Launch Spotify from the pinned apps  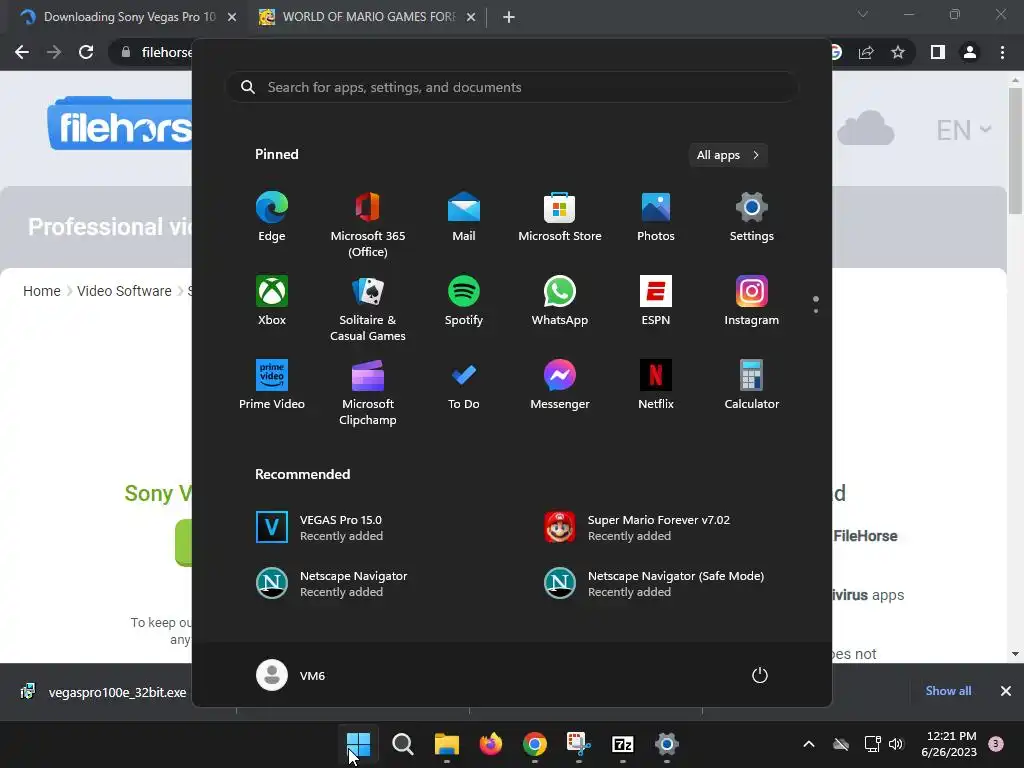point(464,301)
